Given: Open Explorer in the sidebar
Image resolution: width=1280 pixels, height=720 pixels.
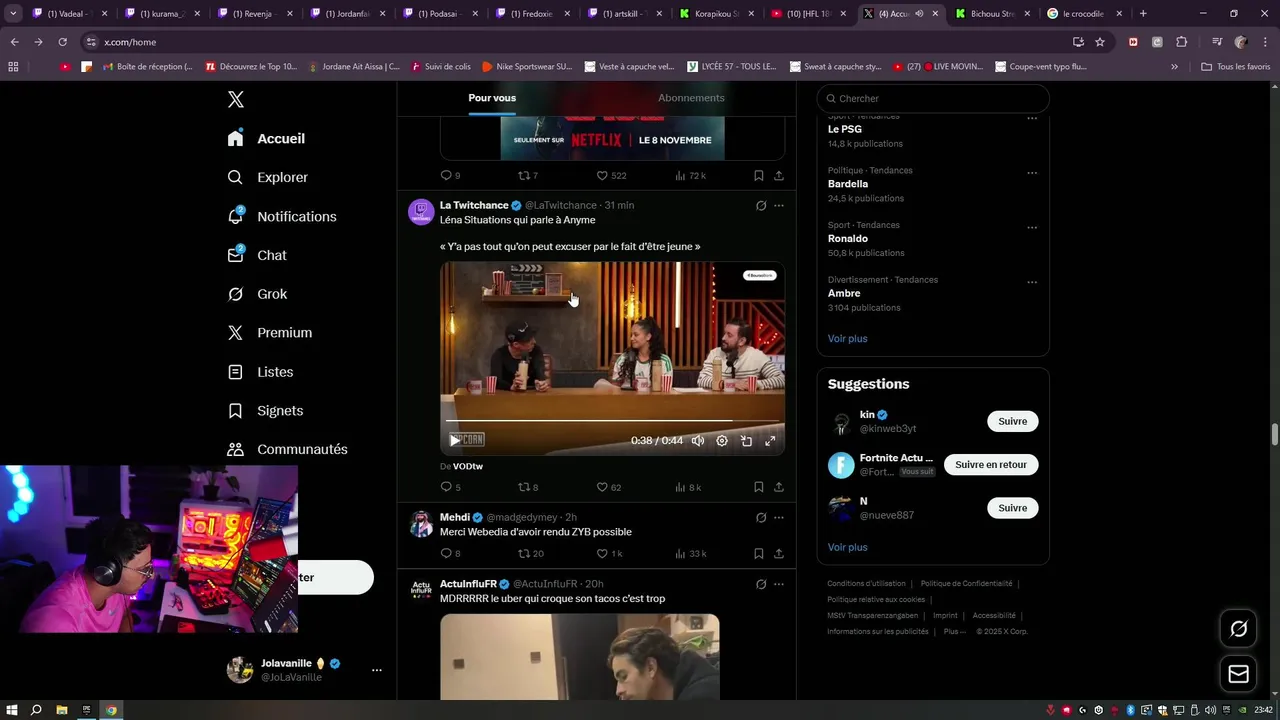Looking at the screenshot, I should [267, 178].
